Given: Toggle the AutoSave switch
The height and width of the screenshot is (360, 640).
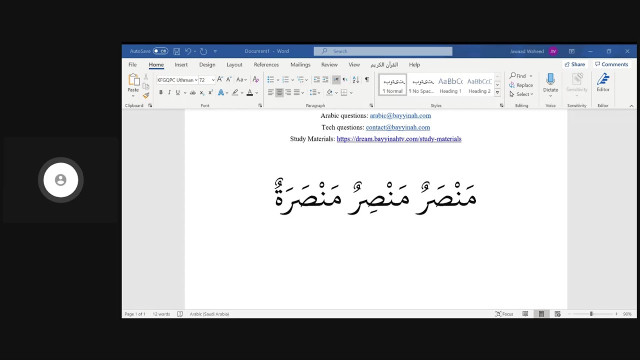Looking at the screenshot, I should tap(160, 51).
